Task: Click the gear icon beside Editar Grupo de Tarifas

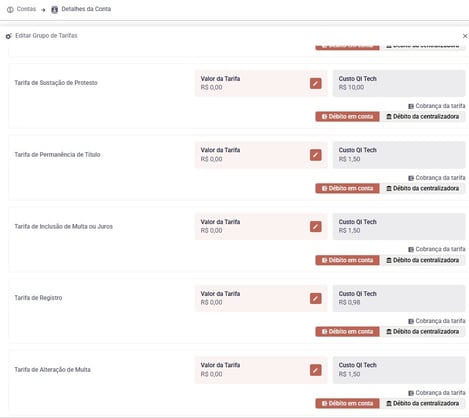Action: 9,36
